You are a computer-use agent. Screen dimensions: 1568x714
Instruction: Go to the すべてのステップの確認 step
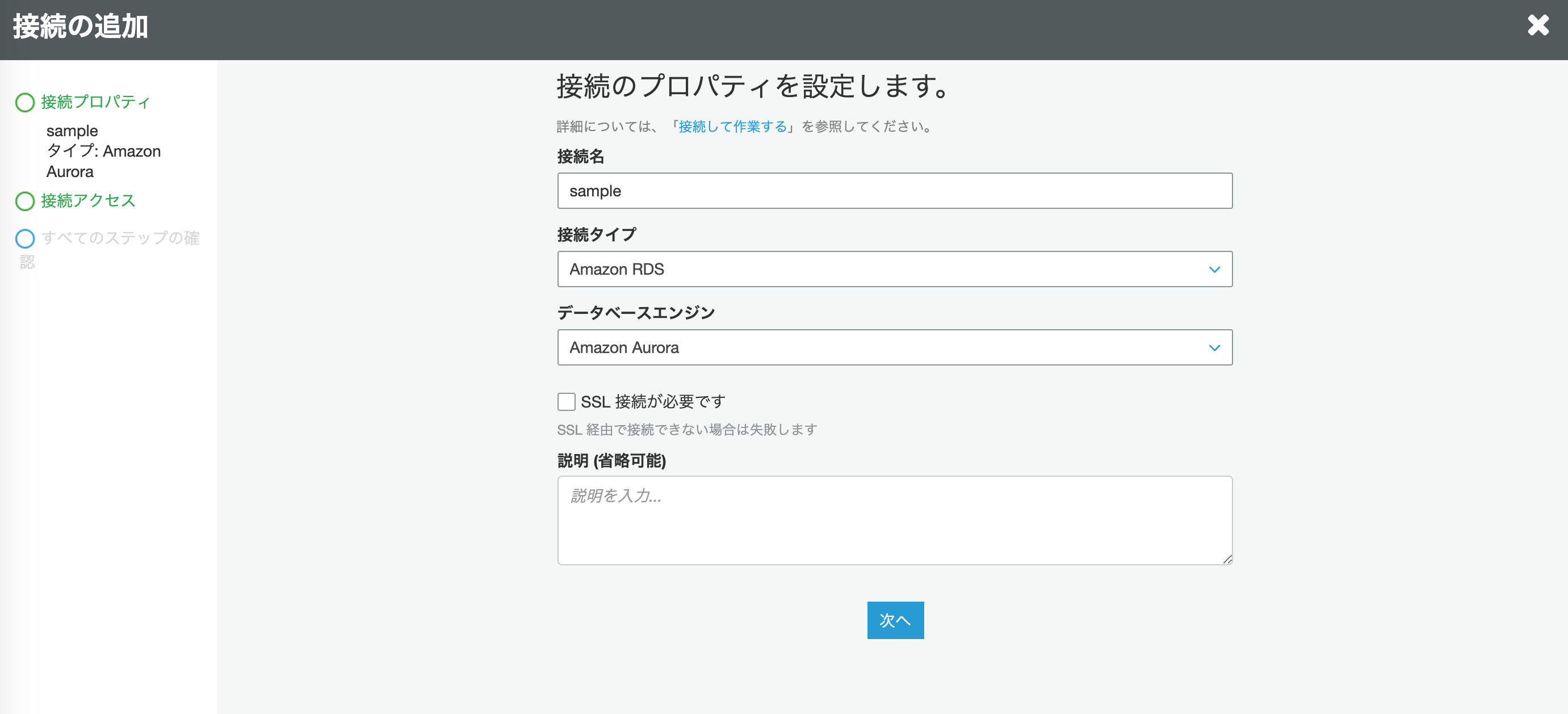120,238
